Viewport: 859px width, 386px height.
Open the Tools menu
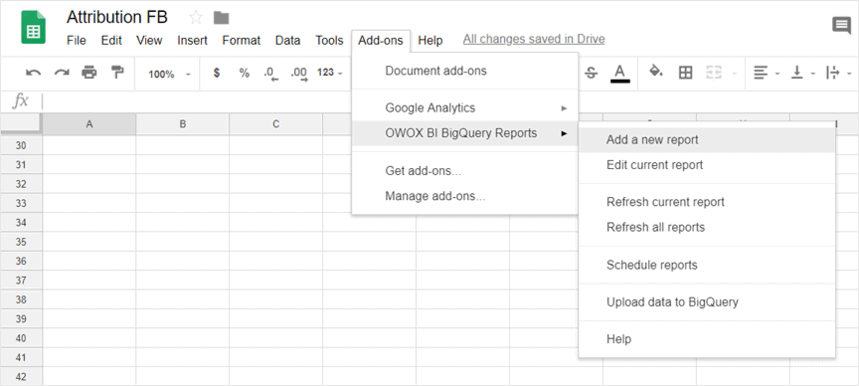(329, 40)
